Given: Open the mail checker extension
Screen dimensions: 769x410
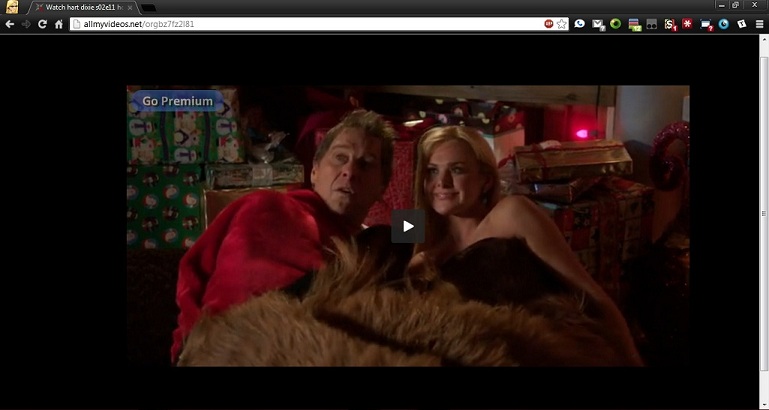Looking at the screenshot, I should (x=598, y=24).
